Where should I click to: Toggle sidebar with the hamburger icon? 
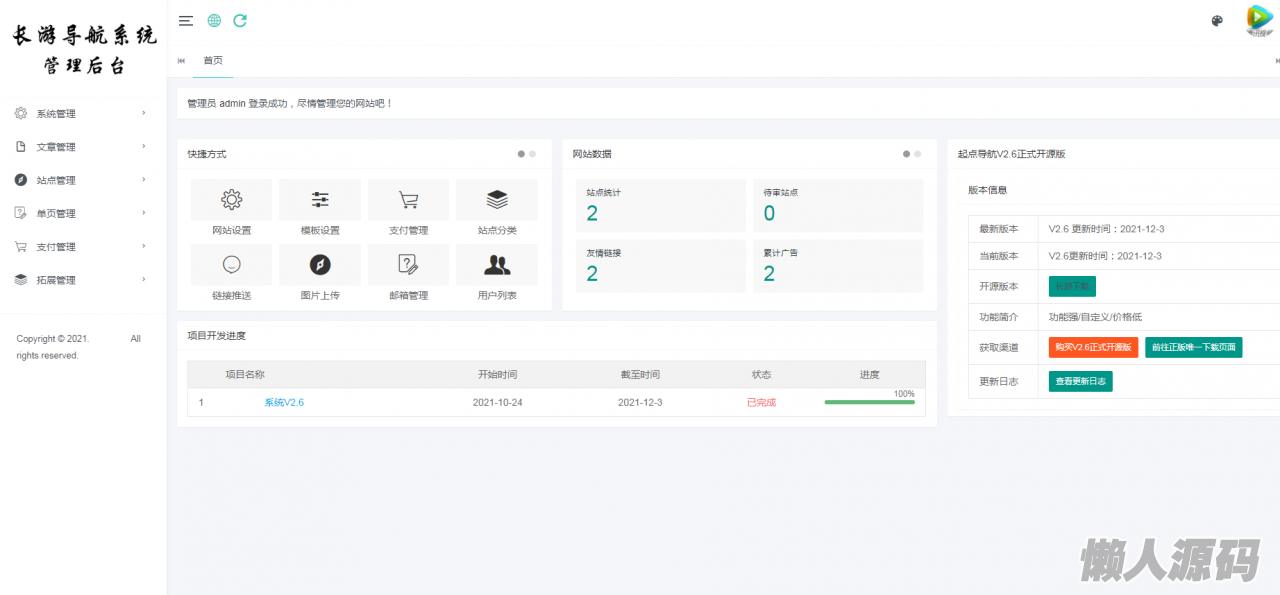186,20
